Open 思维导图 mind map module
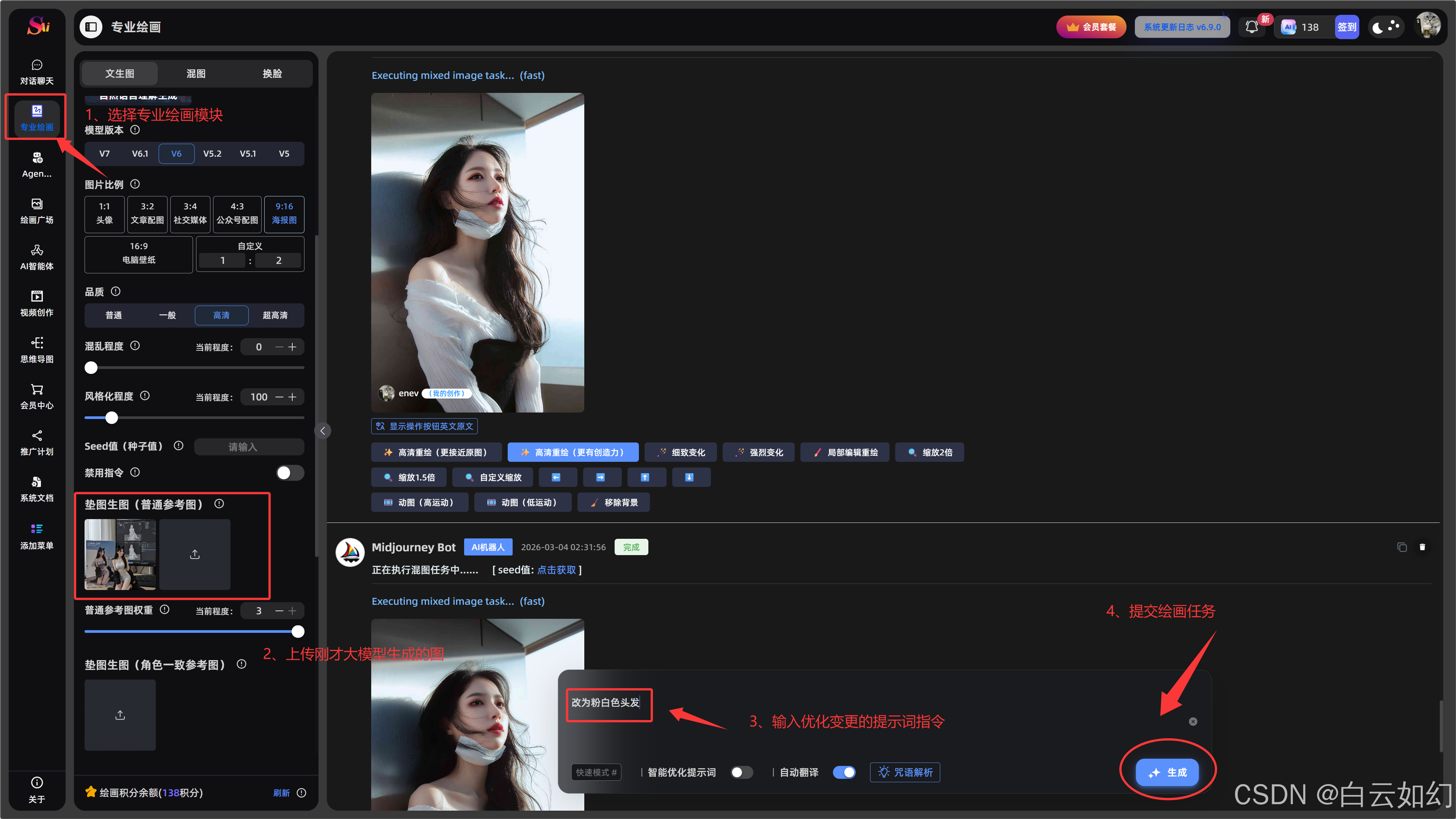 pos(37,350)
